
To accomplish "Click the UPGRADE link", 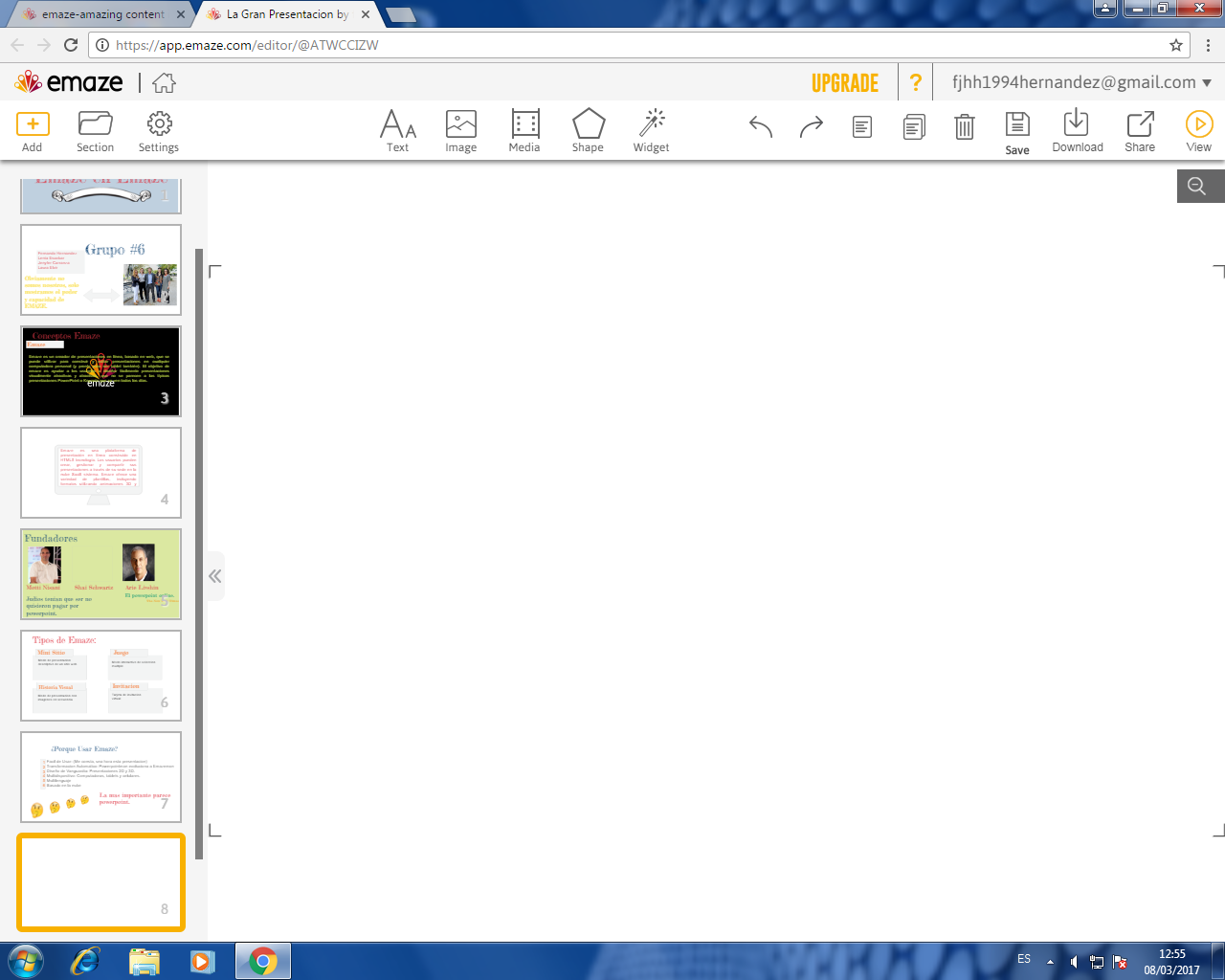I will click(x=845, y=83).
